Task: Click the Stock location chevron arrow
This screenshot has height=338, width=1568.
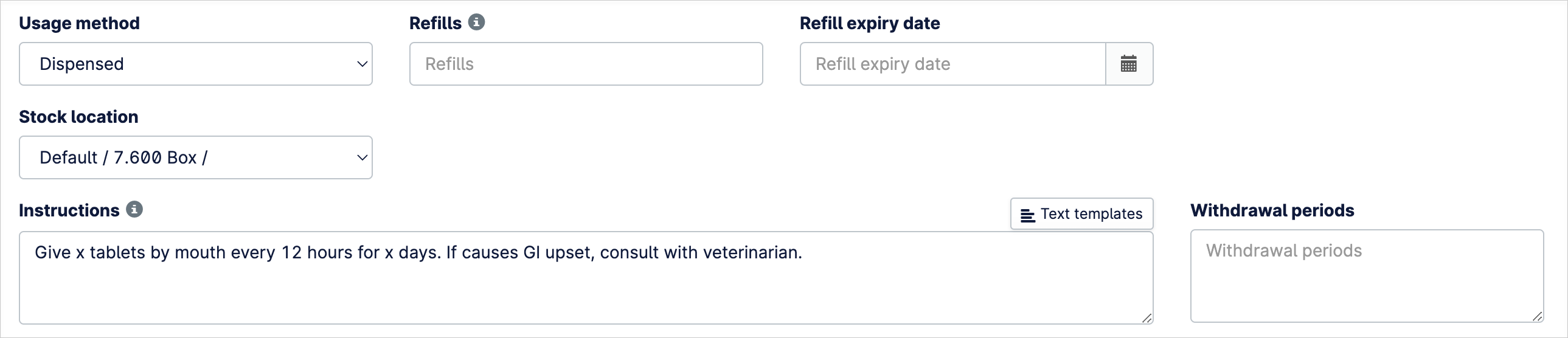Action: (362, 157)
